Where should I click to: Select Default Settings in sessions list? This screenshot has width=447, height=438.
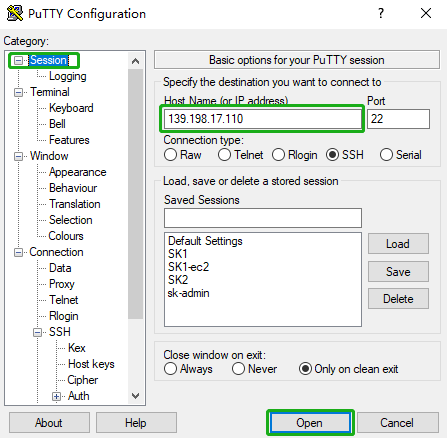point(205,241)
